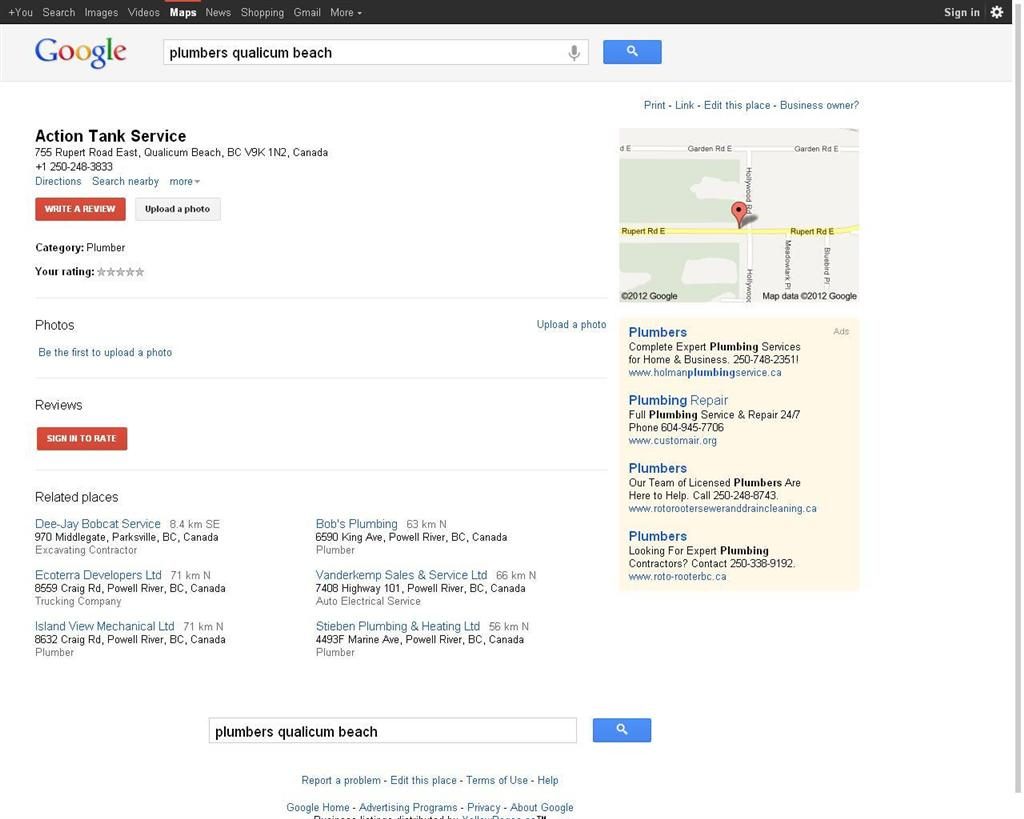Expand the 'more' dropdown under address
The image size is (1024, 819).
[x=184, y=182]
